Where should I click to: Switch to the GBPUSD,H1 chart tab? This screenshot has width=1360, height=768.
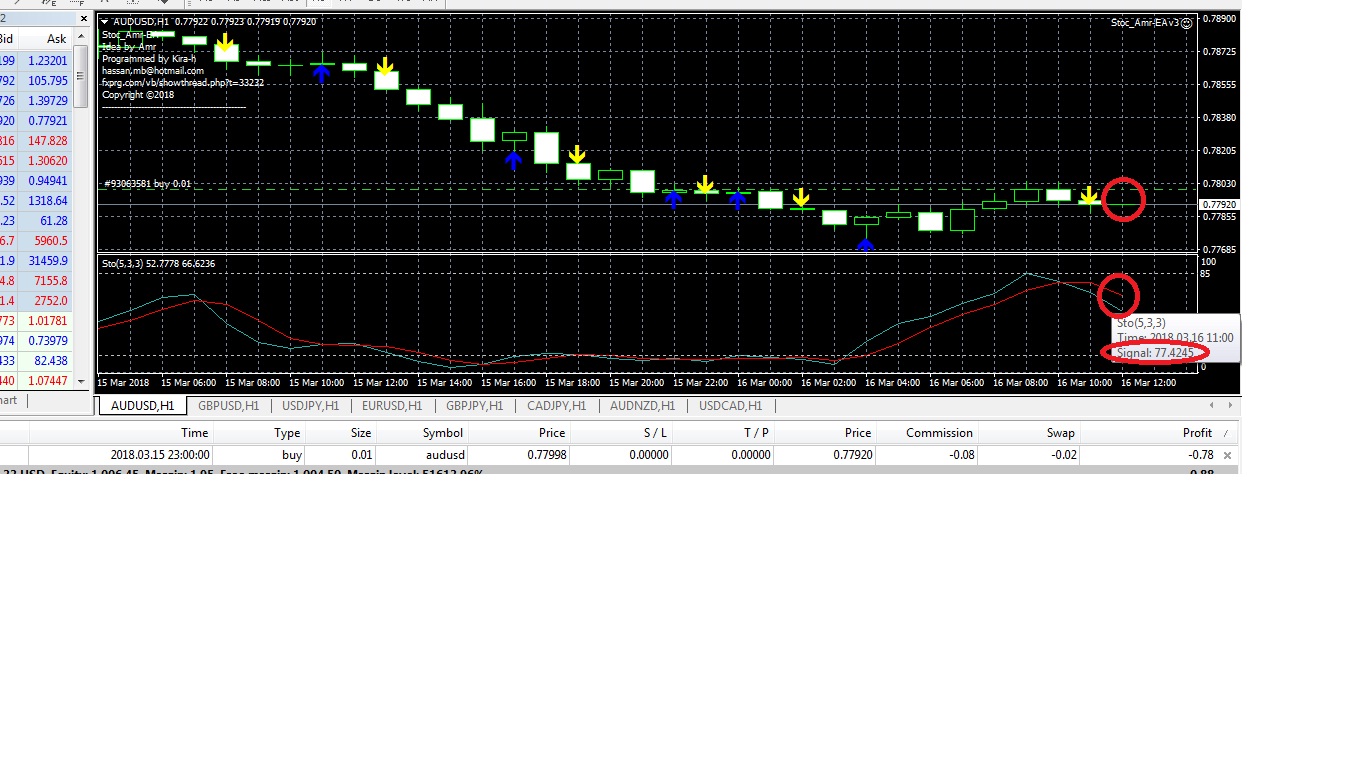pos(228,406)
